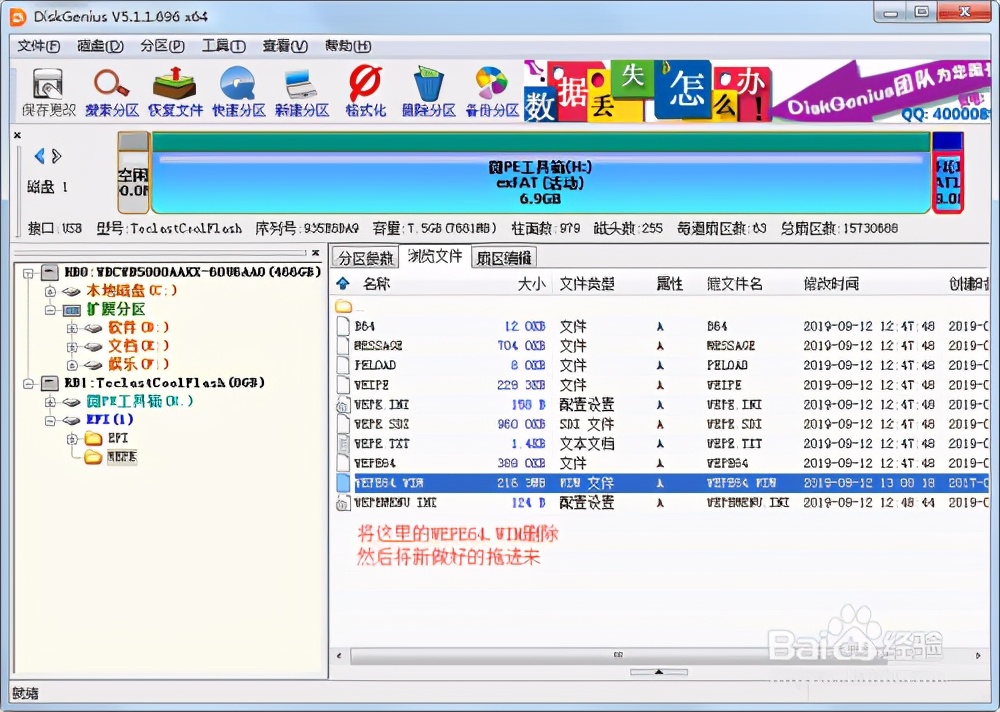Screen dimensions: 1000x712
Task: Select the 搜索分区 (Search Partition) tool
Action: (x=110, y=90)
